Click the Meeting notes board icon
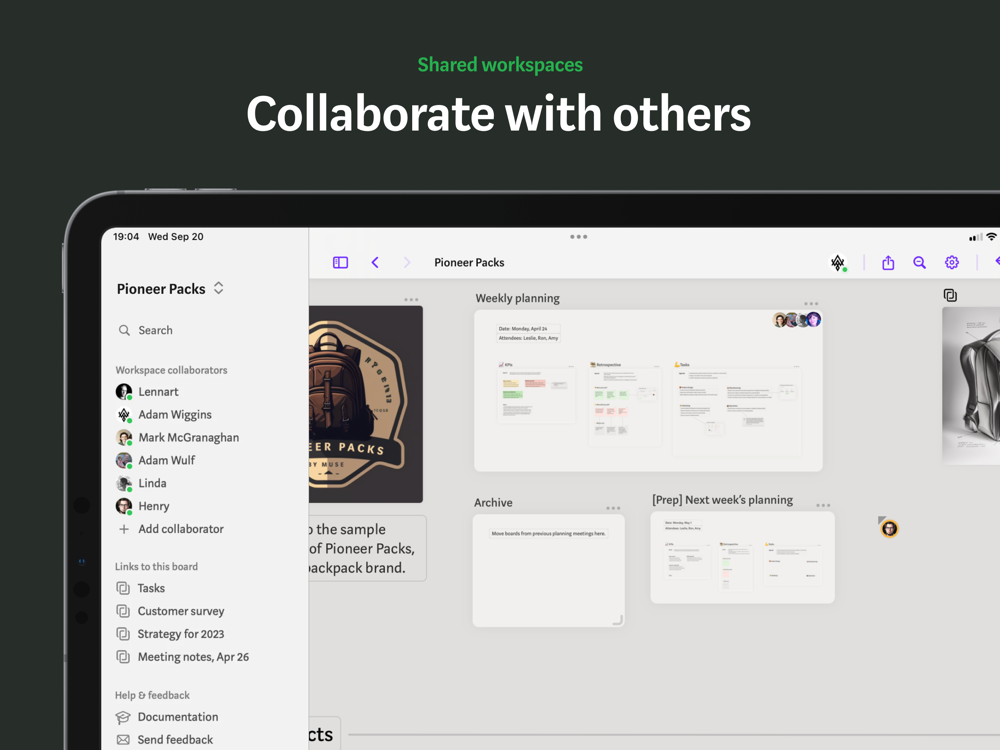This screenshot has height=750, width=1000. 123,657
